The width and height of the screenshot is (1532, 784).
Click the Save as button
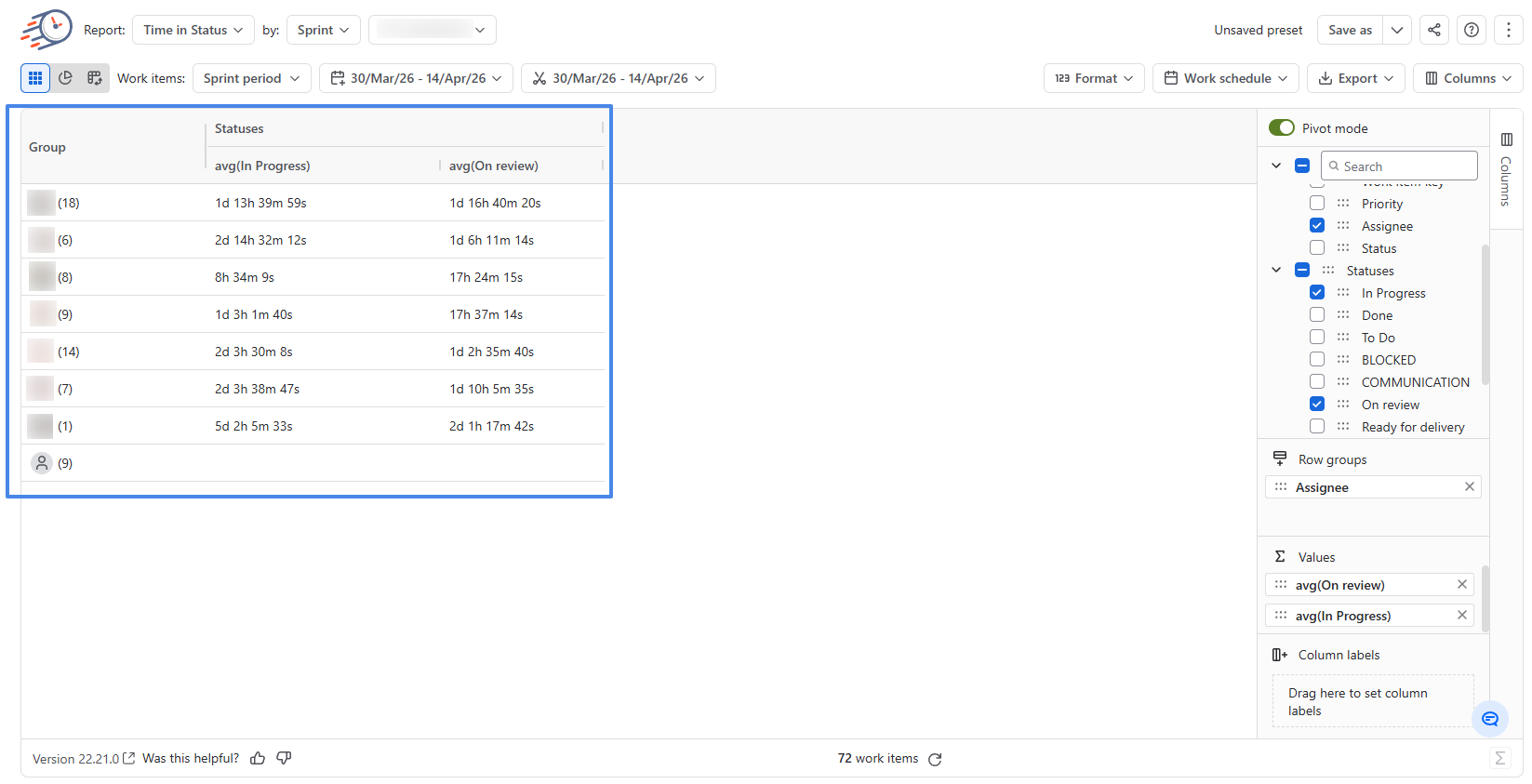pyautogui.click(x=1350, y=30)
